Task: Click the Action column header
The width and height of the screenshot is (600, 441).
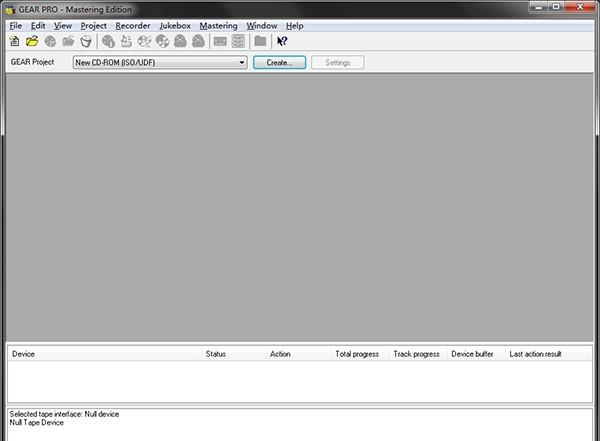Action: point(298,354)
